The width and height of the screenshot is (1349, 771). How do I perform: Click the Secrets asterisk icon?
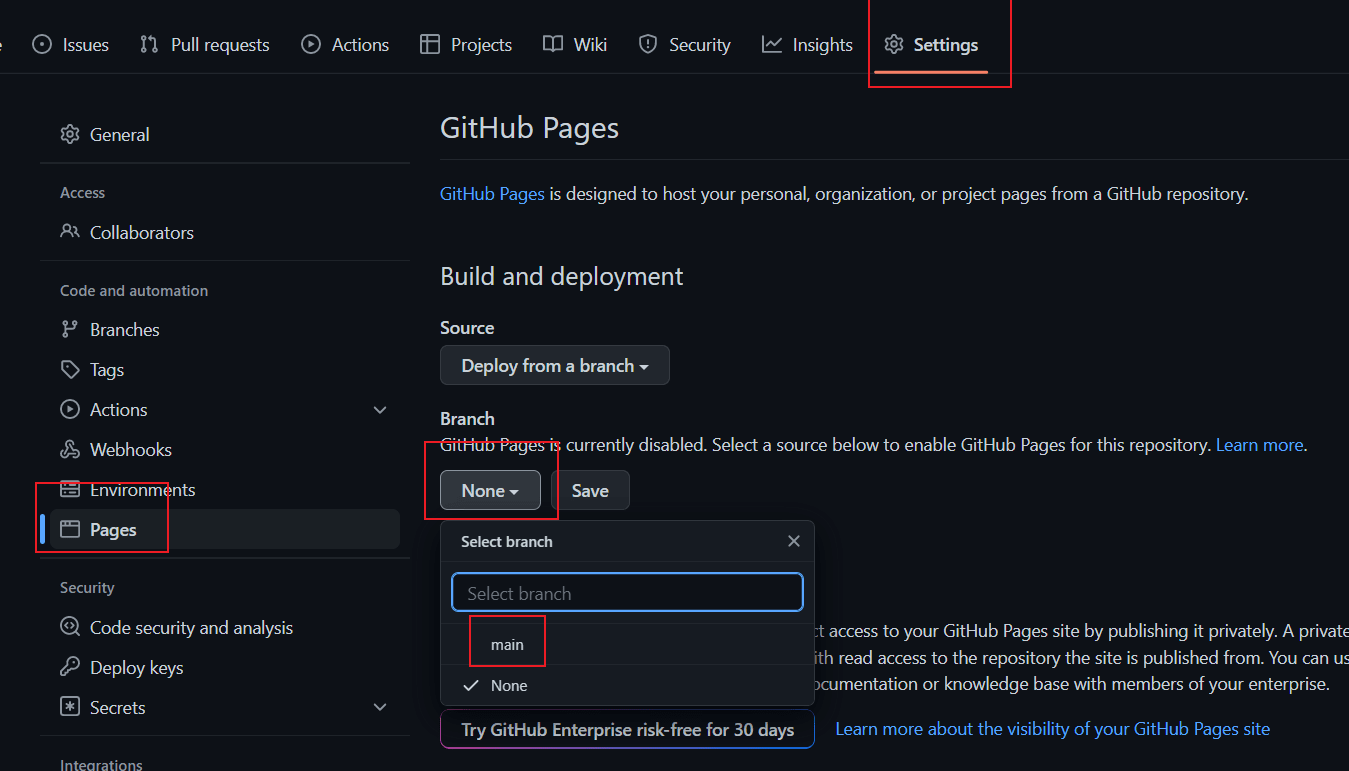[x=70, y=707]
